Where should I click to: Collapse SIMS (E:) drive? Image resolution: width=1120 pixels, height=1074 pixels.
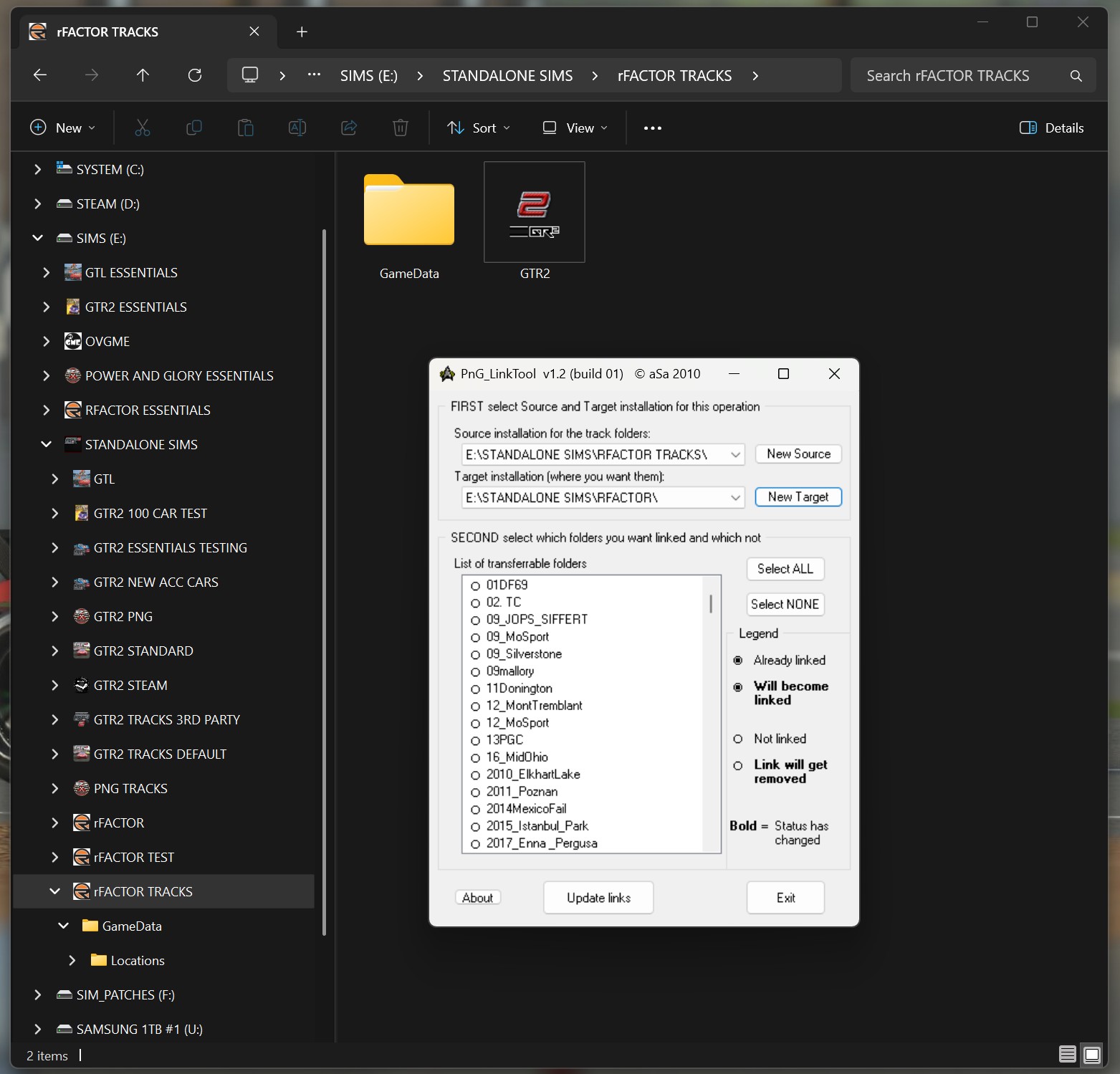coord(37,238)
